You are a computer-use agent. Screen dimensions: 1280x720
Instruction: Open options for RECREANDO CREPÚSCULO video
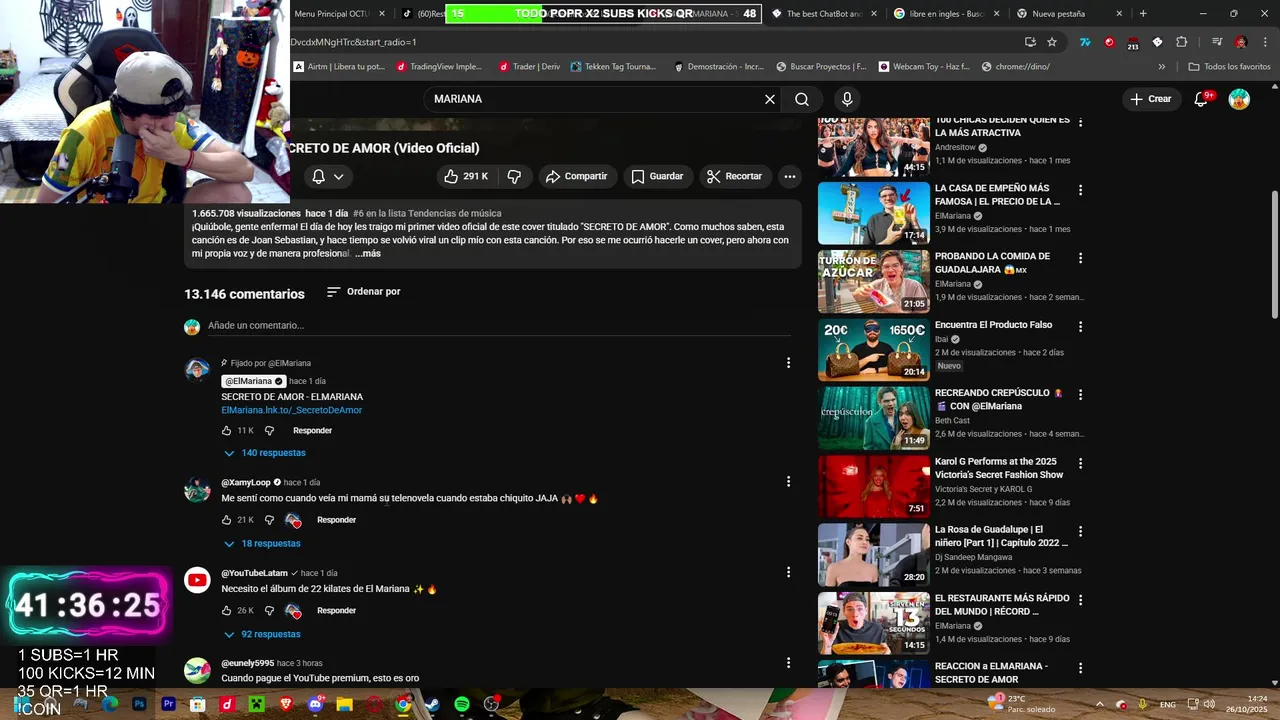click(x=1080, y=394)
